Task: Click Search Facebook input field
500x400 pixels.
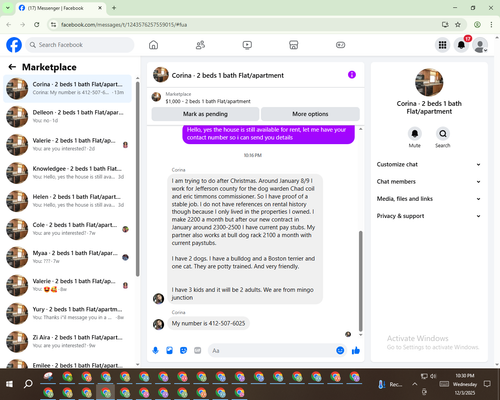Action: (x=80, y=45)
